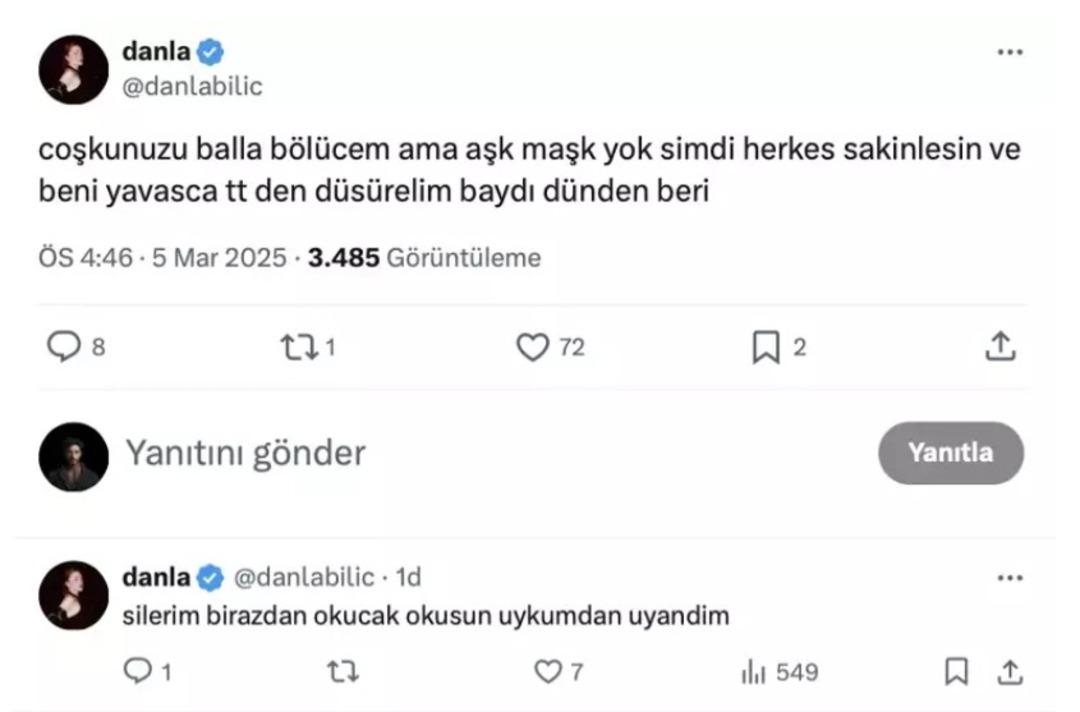The height and width of the screenshot is (712, 1080).
Task: Open the reply icon on danla's main tweet
Action: point(65,347)
